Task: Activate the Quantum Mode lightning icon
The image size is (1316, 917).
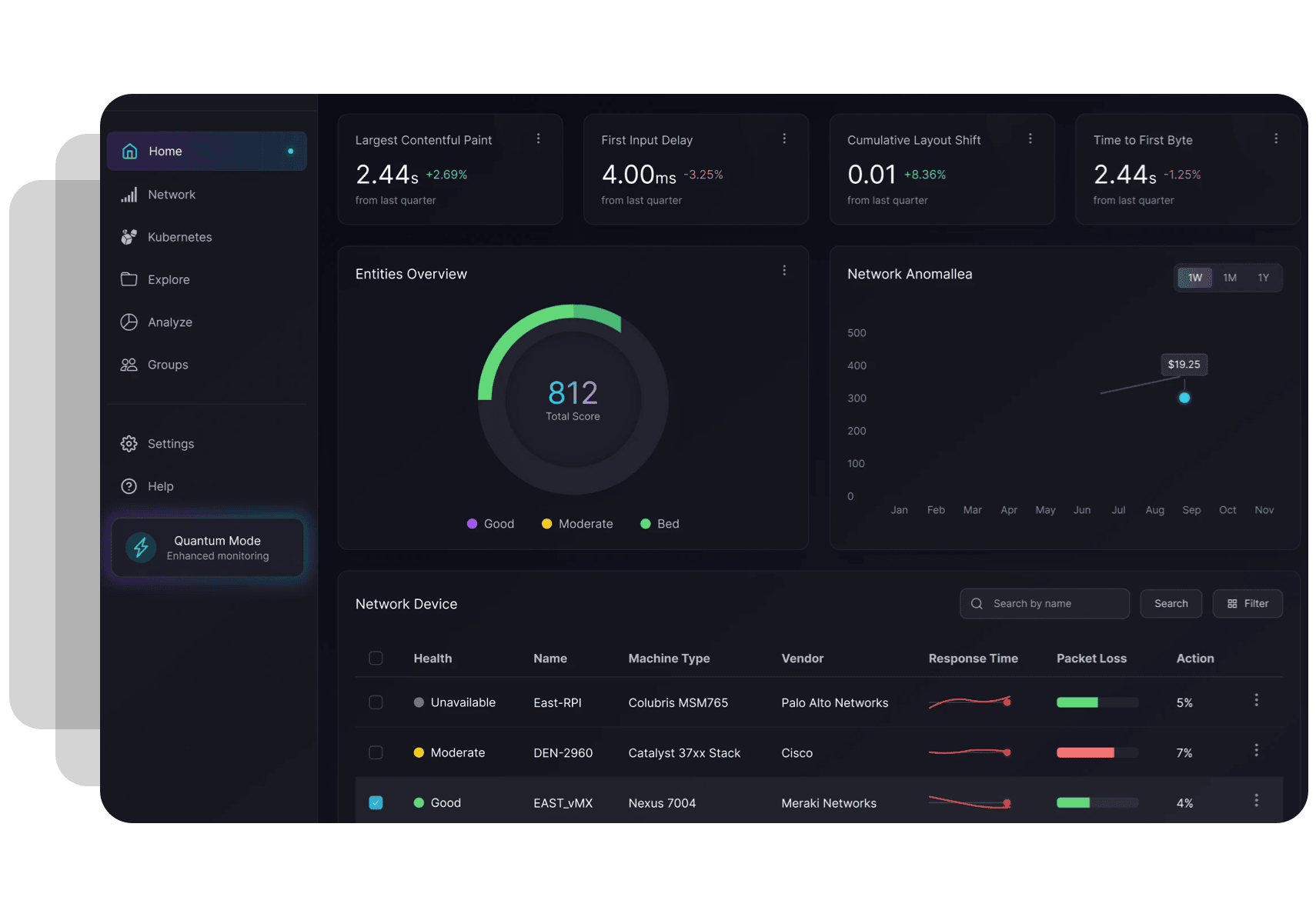Action: [x=141, y=548]
